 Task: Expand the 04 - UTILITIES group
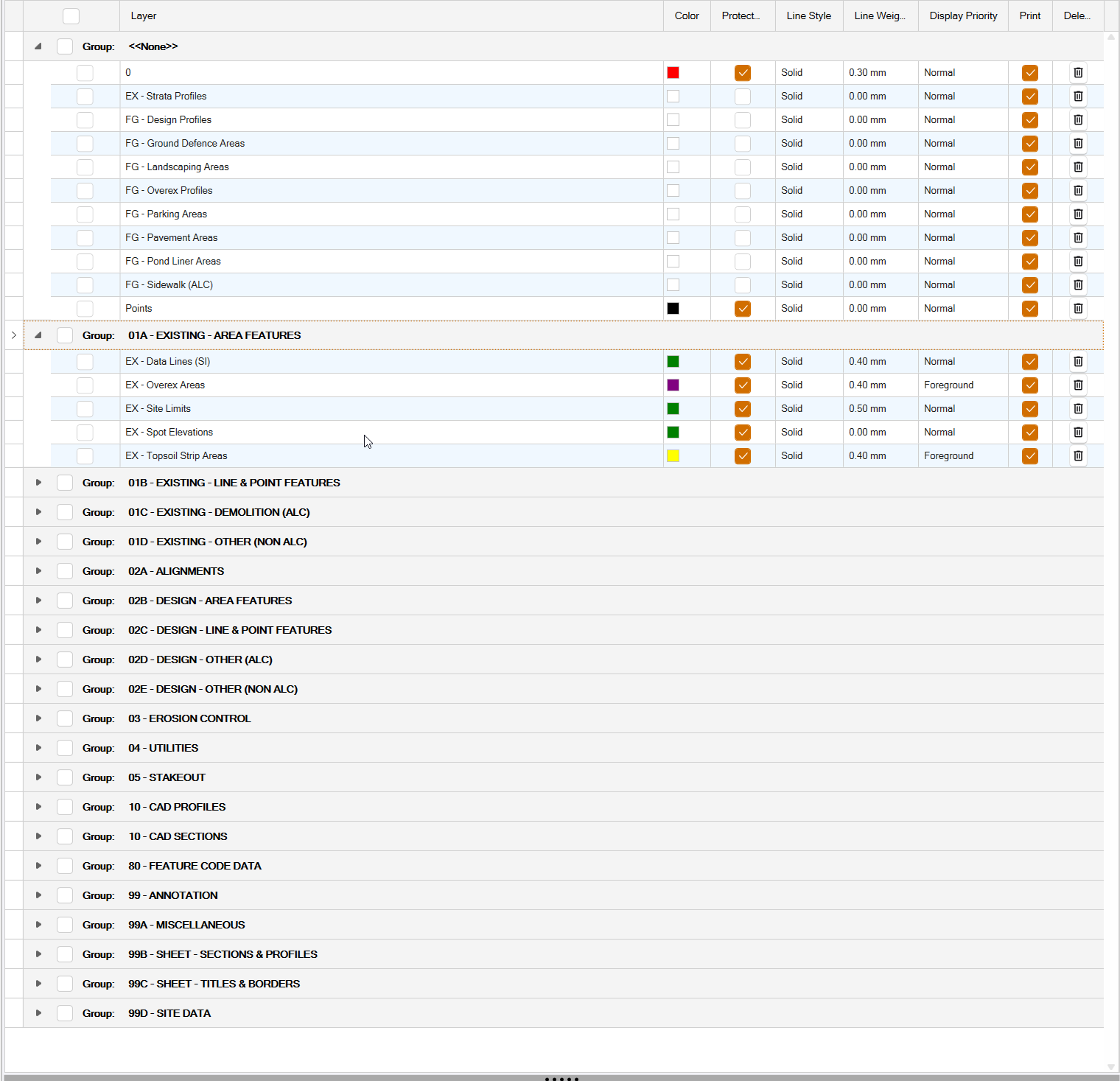coord(38,748)
